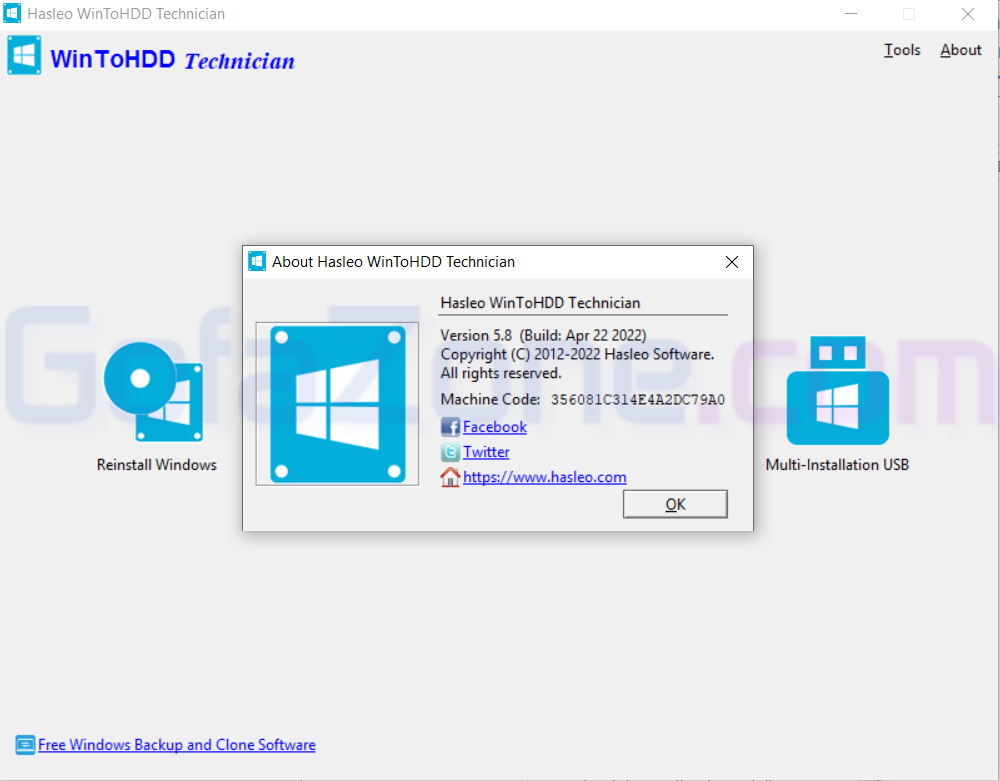Screen dimensions: 1000x781
Task: Close the About Hasleo WinToHDD dialog
Action: tap(731, 262)
